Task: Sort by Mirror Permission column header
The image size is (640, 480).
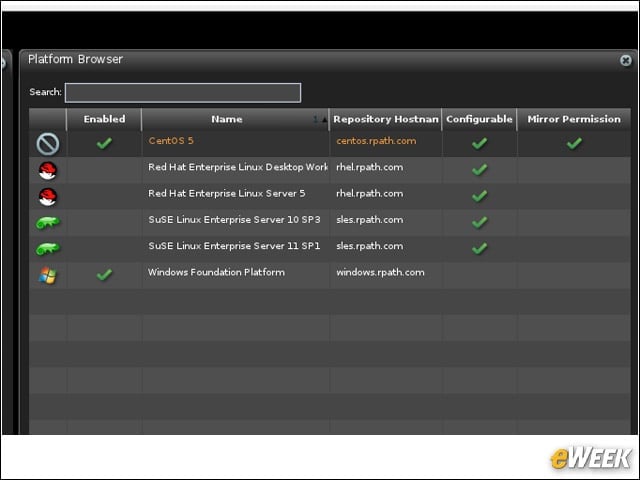Action: [574, 119]
